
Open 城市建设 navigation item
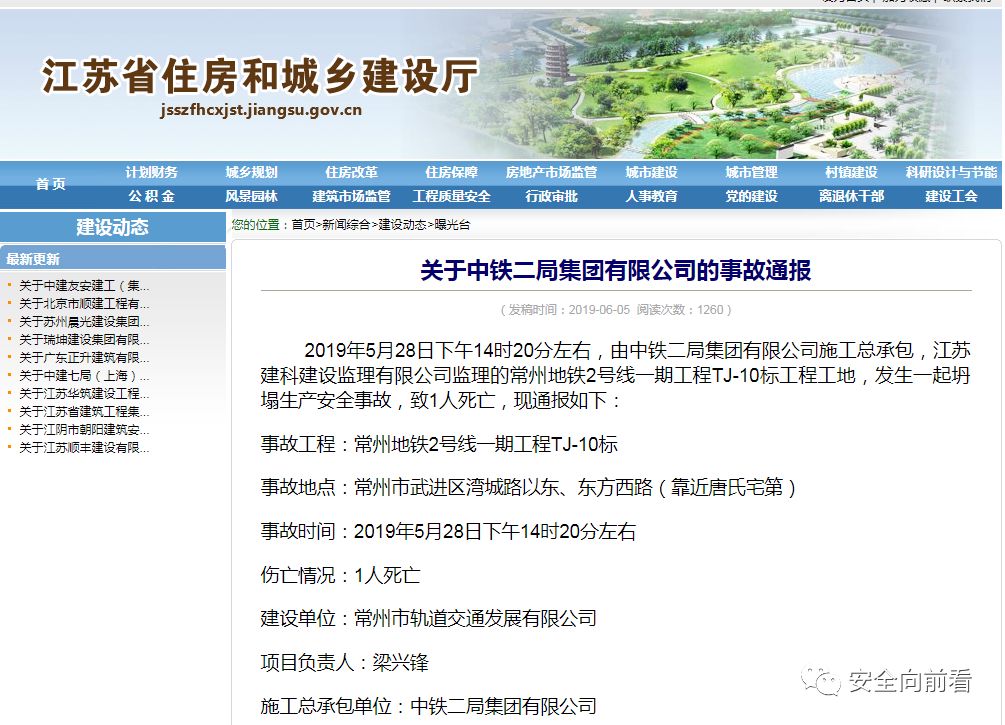click(651, 172)
